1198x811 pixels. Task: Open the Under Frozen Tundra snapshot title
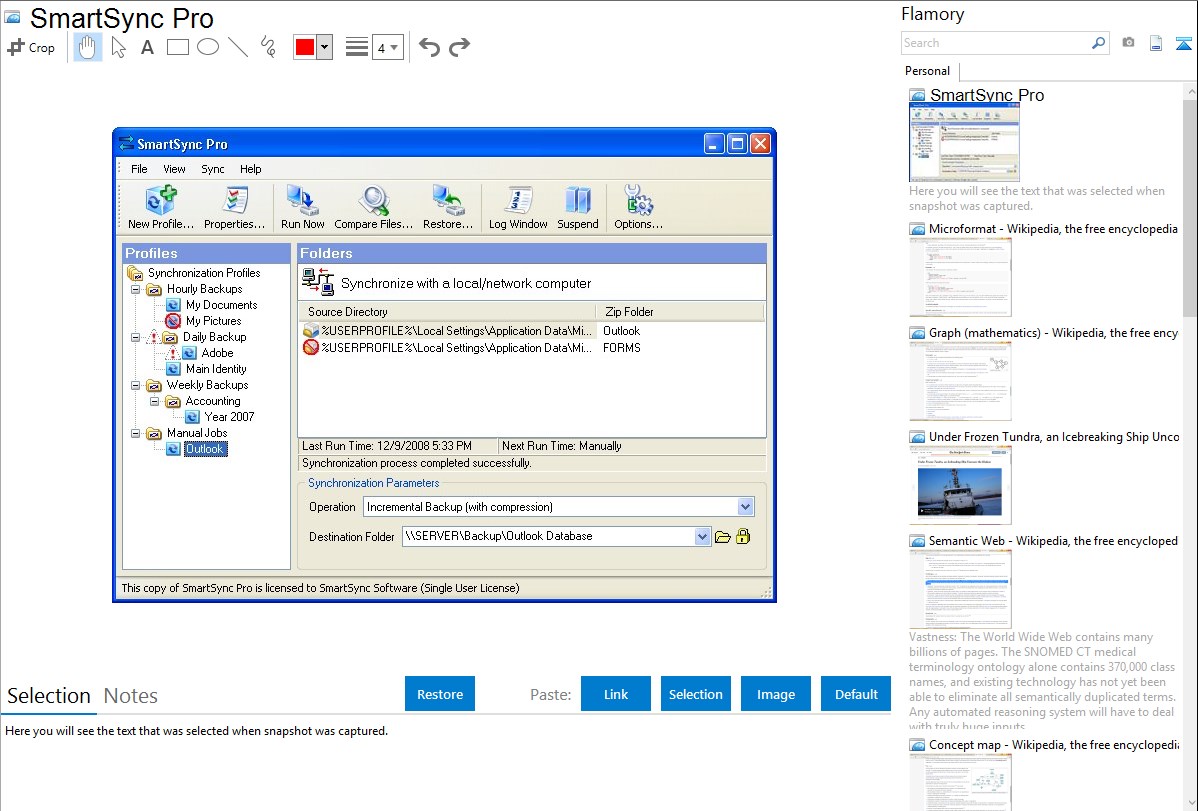click(1054, 437)
